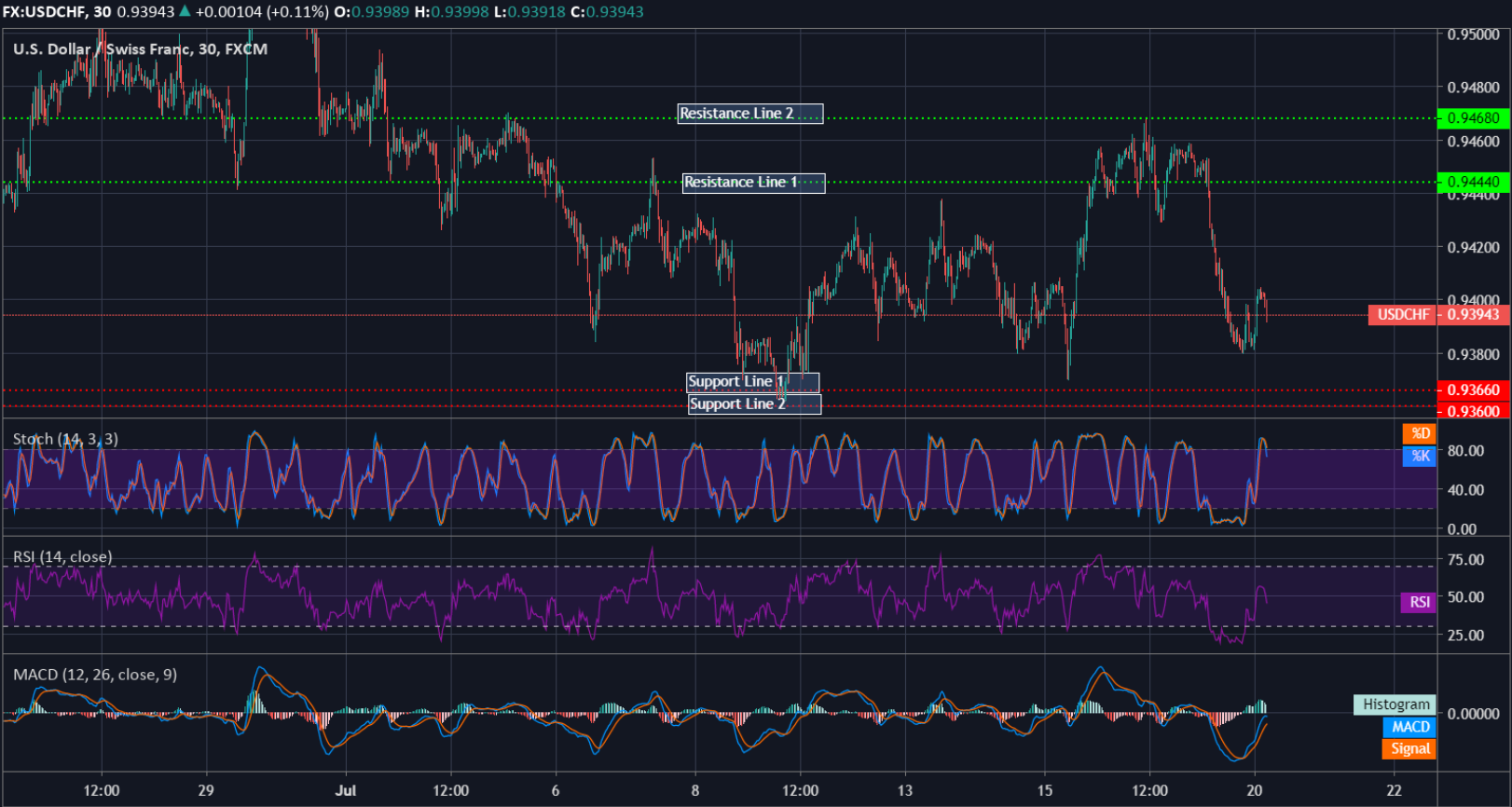Click the 80.00 Stoch scale value
The width and height of the screenshot is (1512, 807).
click(1465, 450)
